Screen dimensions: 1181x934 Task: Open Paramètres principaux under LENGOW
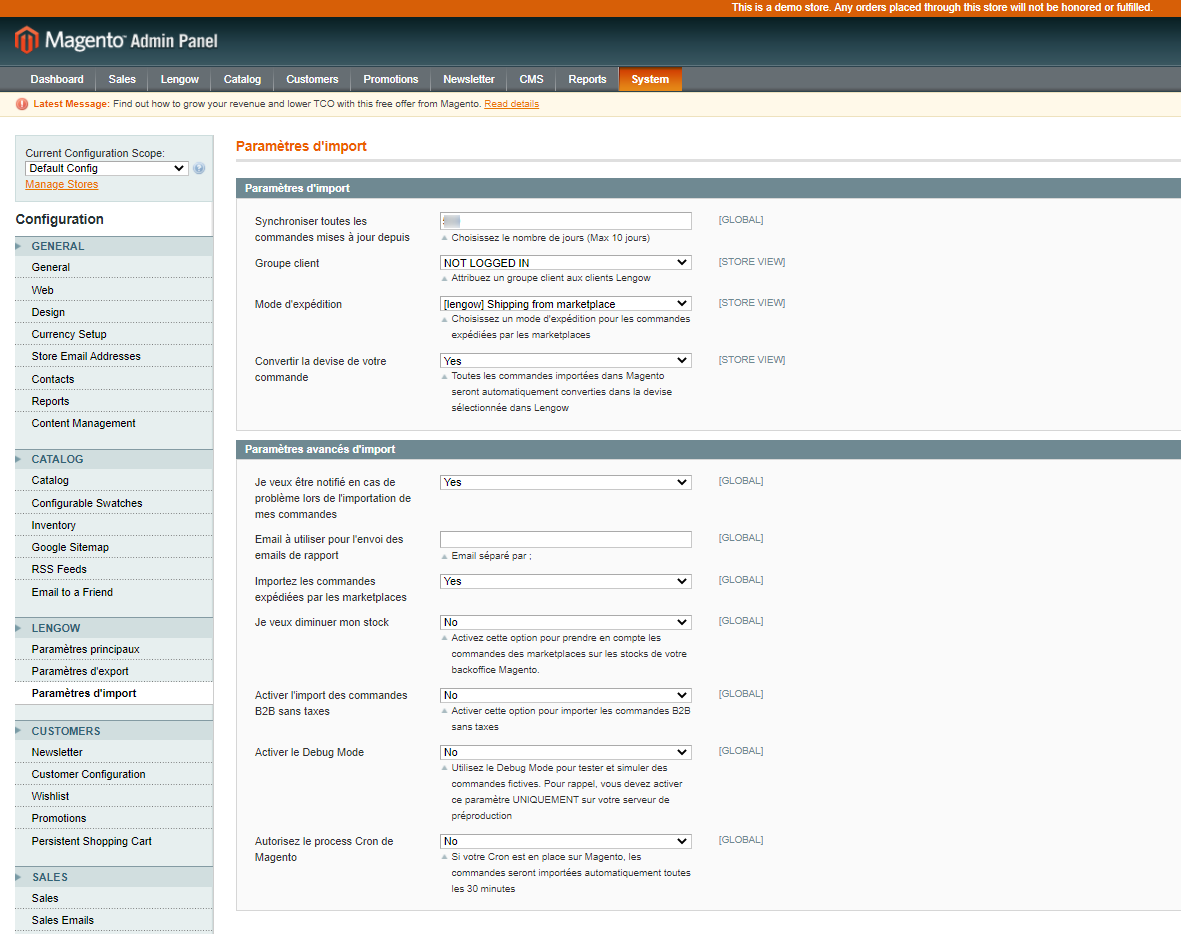(114, 649)
